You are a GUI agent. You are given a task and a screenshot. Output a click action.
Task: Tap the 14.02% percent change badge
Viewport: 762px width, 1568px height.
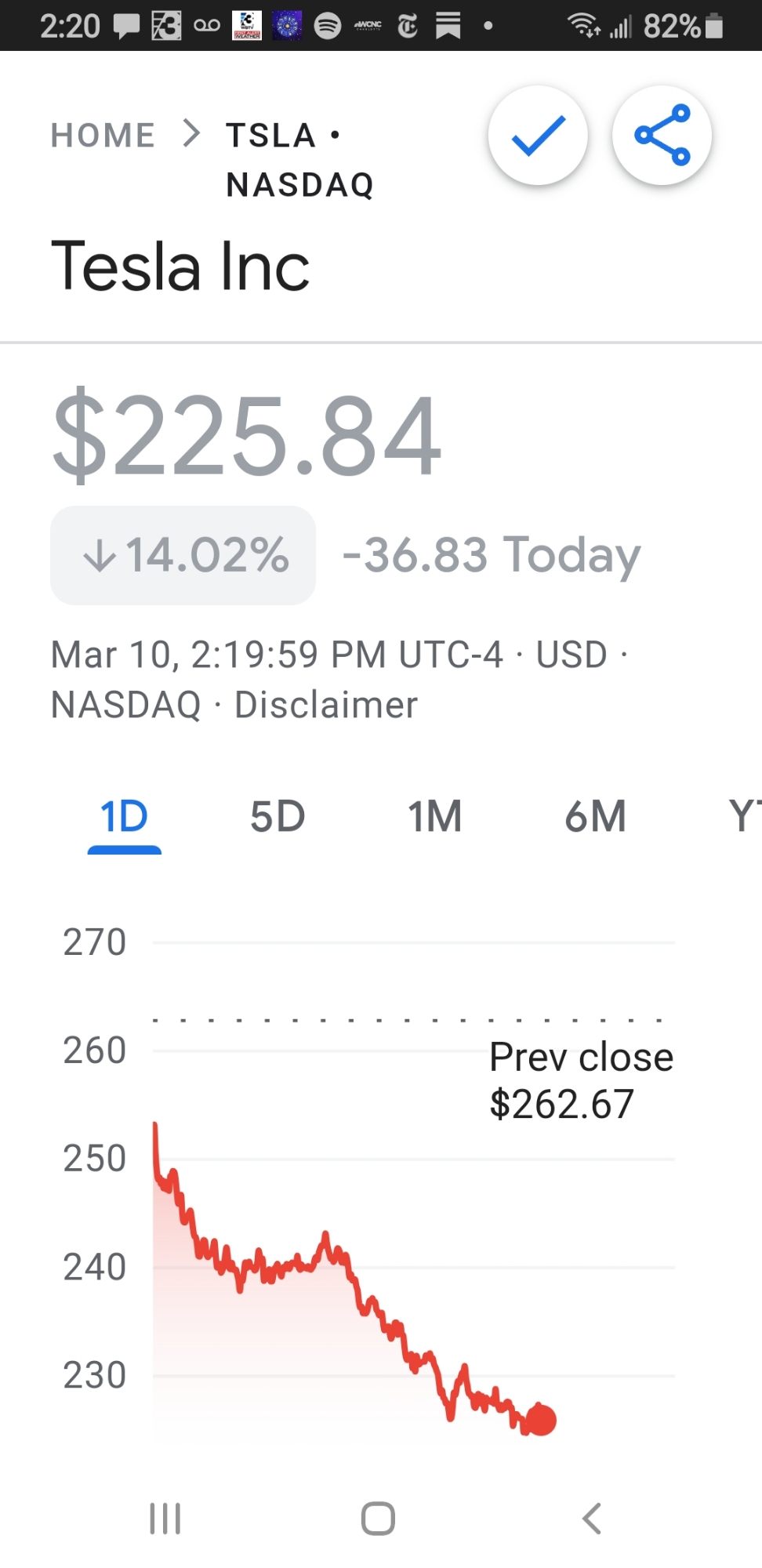tap(183, 555)
